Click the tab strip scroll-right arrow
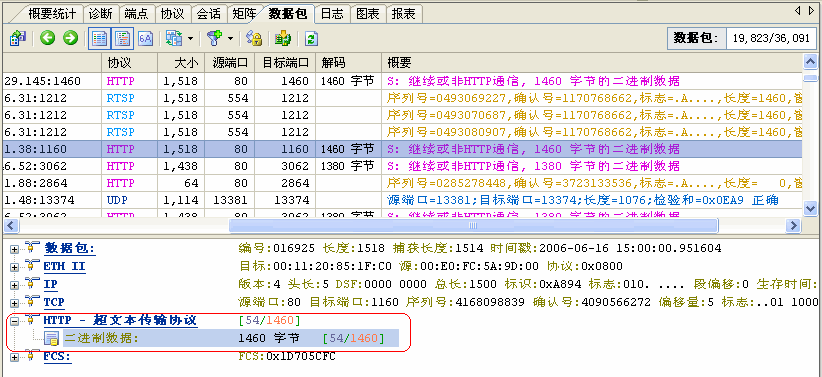This screenshot has width=822, height=377. pyautogui.click(x=811, y=10)
